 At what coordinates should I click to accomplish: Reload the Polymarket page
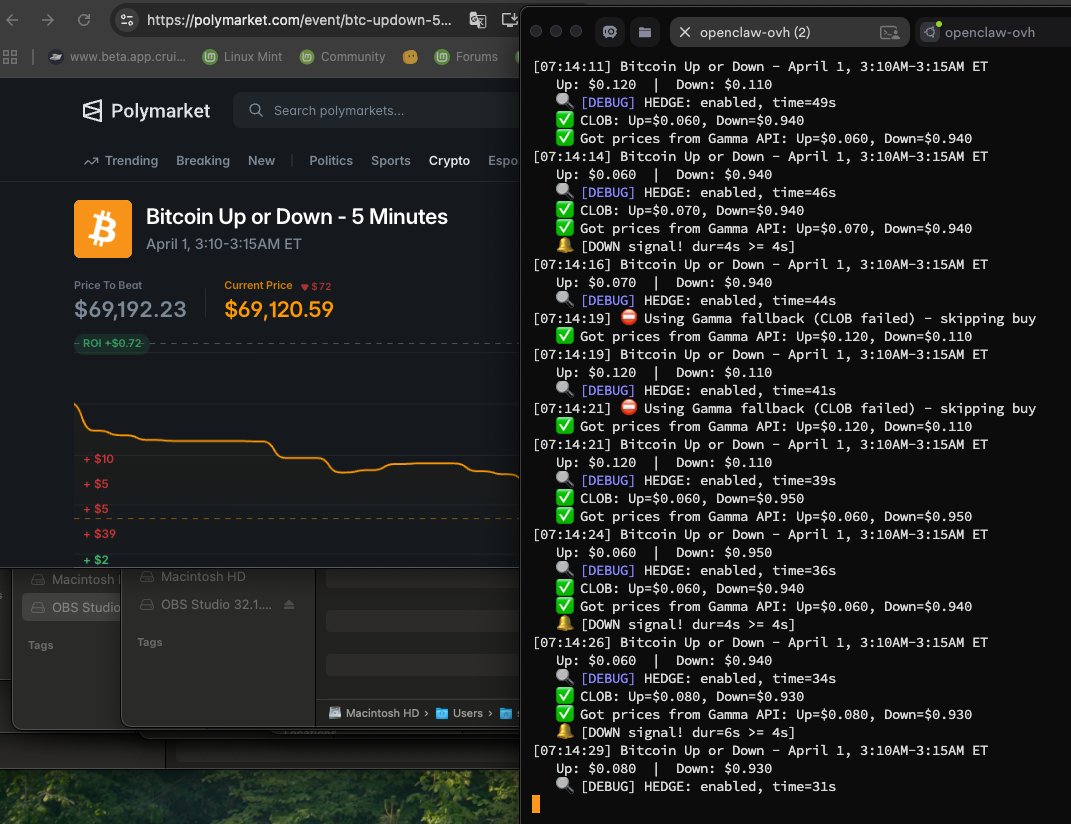click(84, 20)
